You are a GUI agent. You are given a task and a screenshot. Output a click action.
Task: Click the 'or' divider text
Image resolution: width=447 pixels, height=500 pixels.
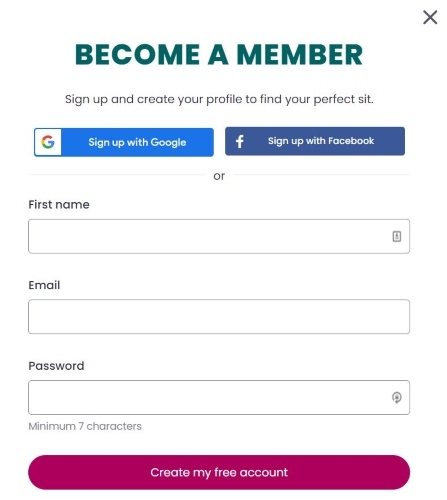click(219, 176)
